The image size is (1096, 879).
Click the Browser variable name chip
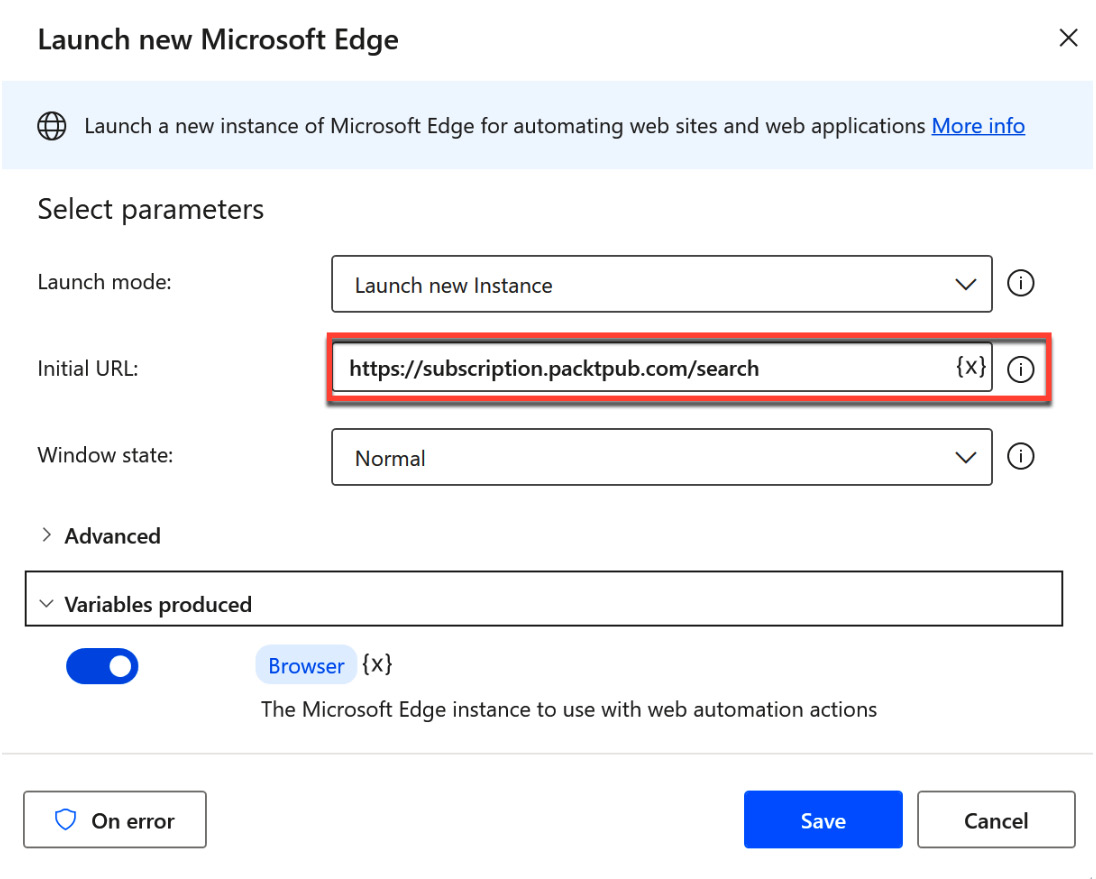(x=306, y=665)
